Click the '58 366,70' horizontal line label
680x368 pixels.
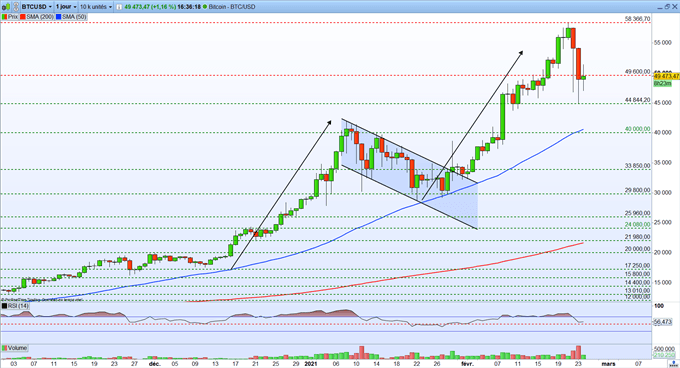(x=638, y=19)
